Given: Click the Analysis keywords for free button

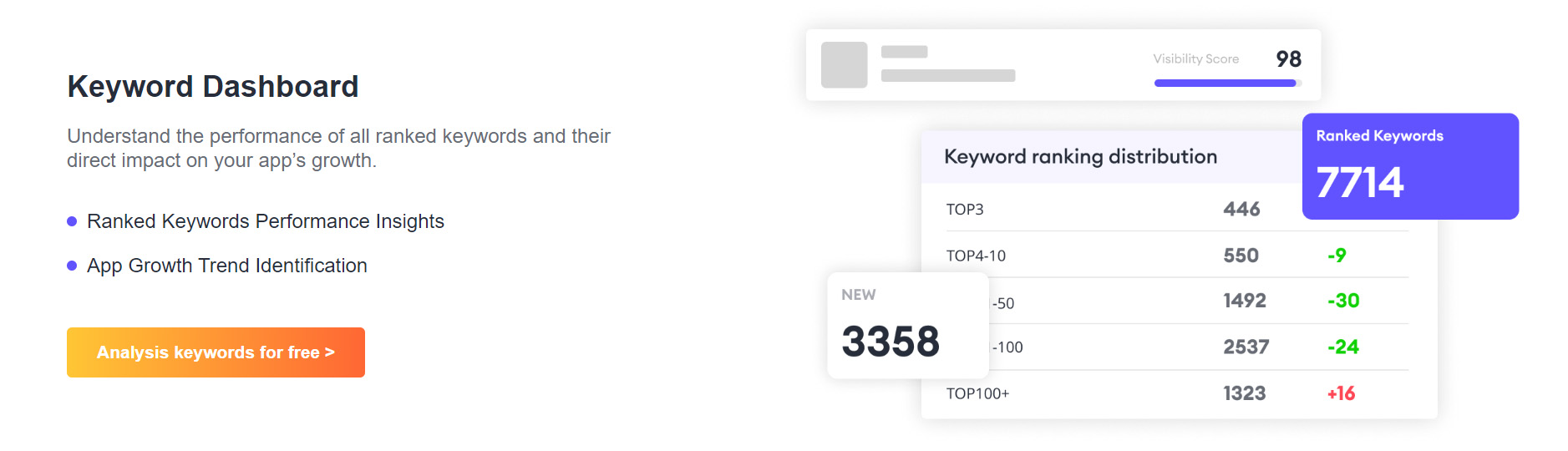Looking at the screenshot, I should tap(216, 352).
